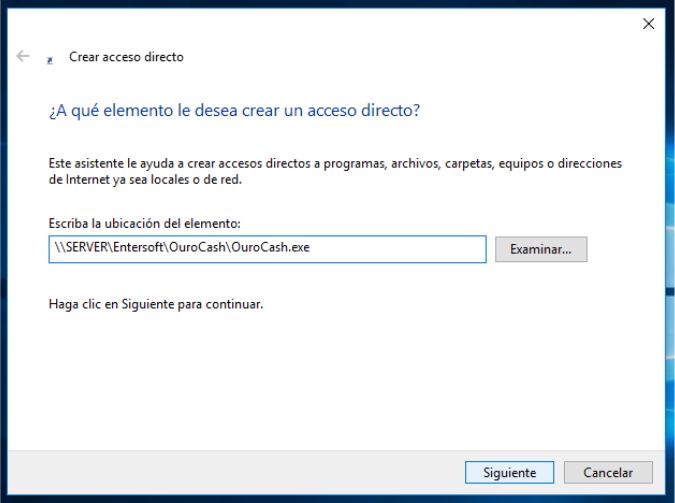Click the "Escriba la ubicación del elemento:" label
The width and height of the screenshot is (675, 503).
(144, 224)
